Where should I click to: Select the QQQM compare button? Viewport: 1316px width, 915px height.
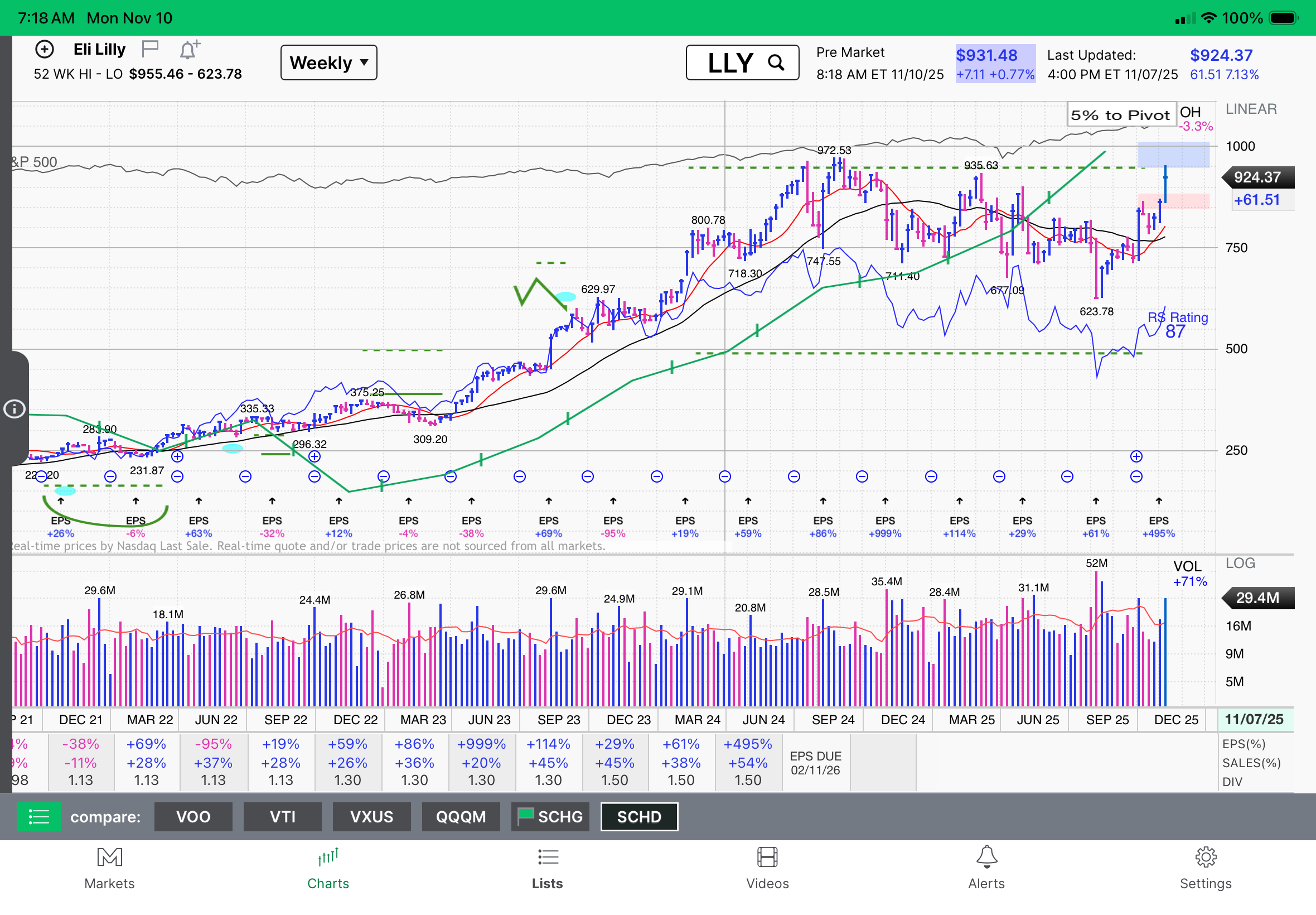pos(461,816)
